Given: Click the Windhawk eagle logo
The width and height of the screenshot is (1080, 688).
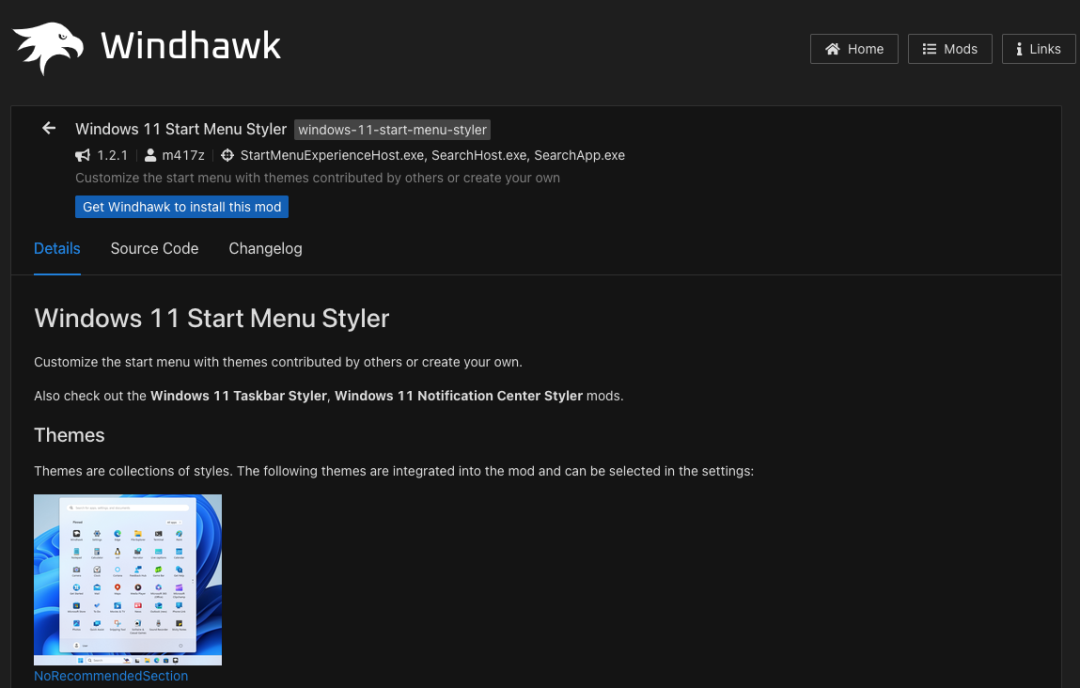Looking at the screenshot, I should [45, 44].
